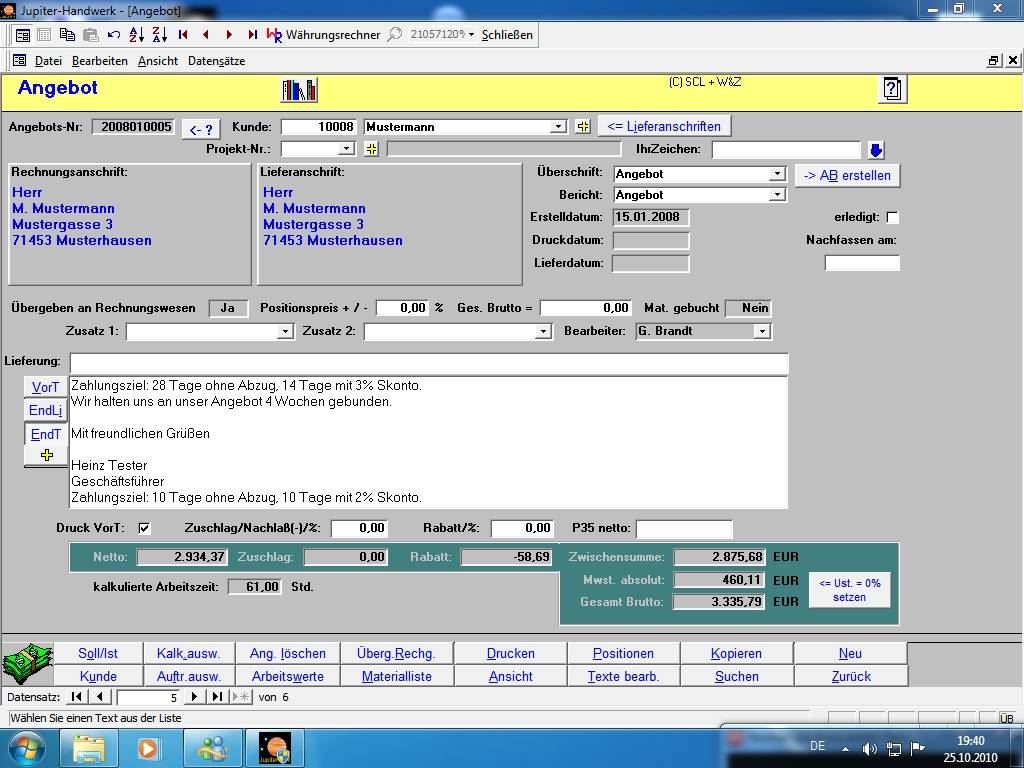Click the sort descending Z-A icon
This screenshot has width=1024, height=768.
(x=158, y=34)
